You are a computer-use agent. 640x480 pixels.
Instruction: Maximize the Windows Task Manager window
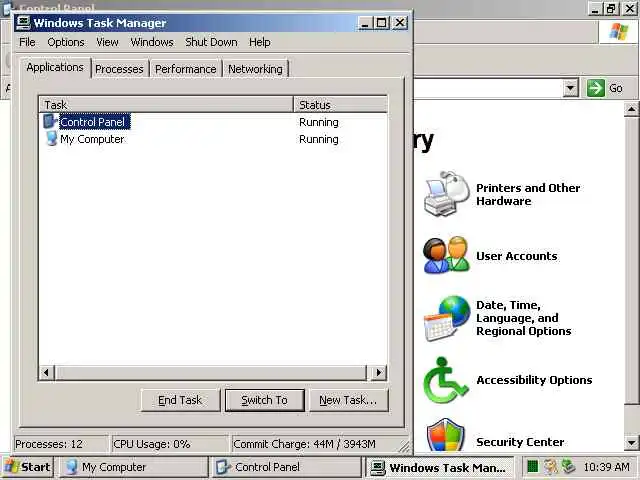point(382,23)
